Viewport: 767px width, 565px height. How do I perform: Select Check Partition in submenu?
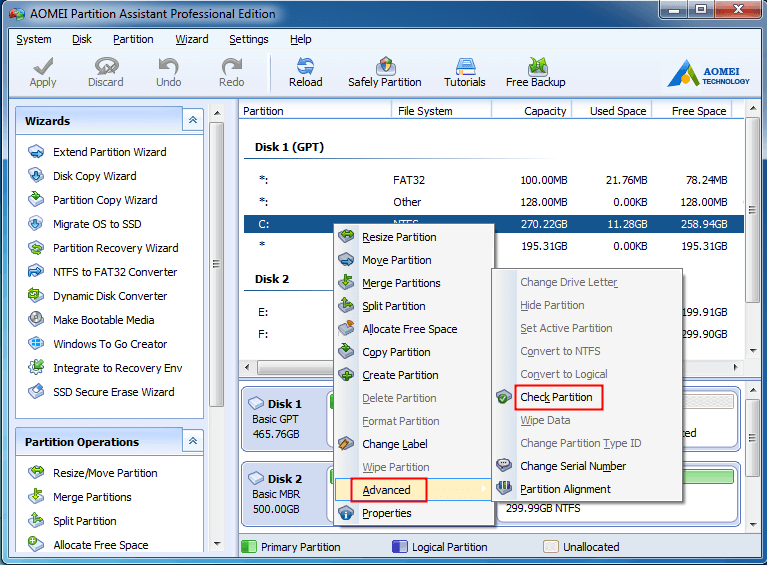587,397
